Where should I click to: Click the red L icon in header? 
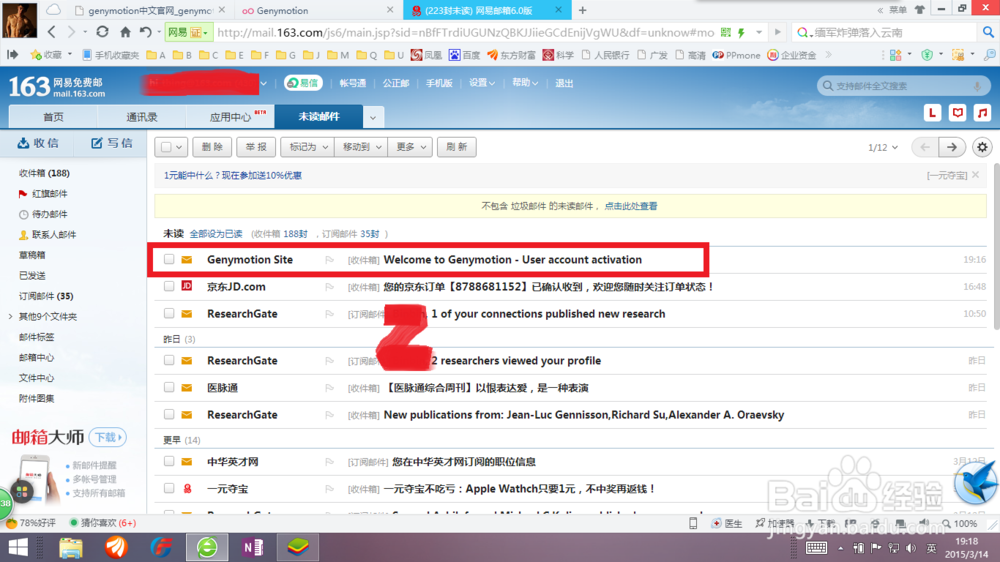click(x=932, y=113)
